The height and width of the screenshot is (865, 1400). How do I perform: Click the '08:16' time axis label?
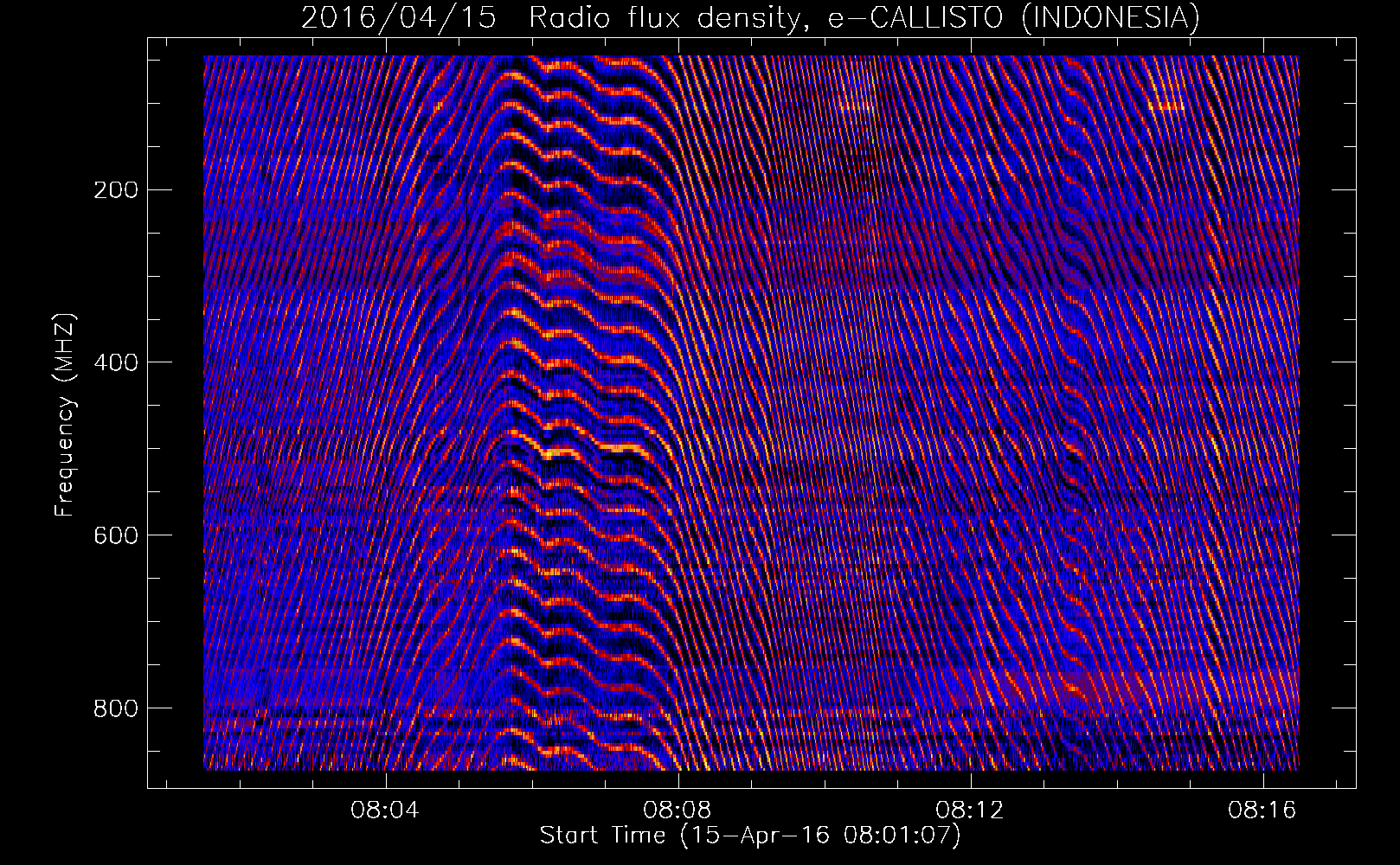coord(1263,811)
